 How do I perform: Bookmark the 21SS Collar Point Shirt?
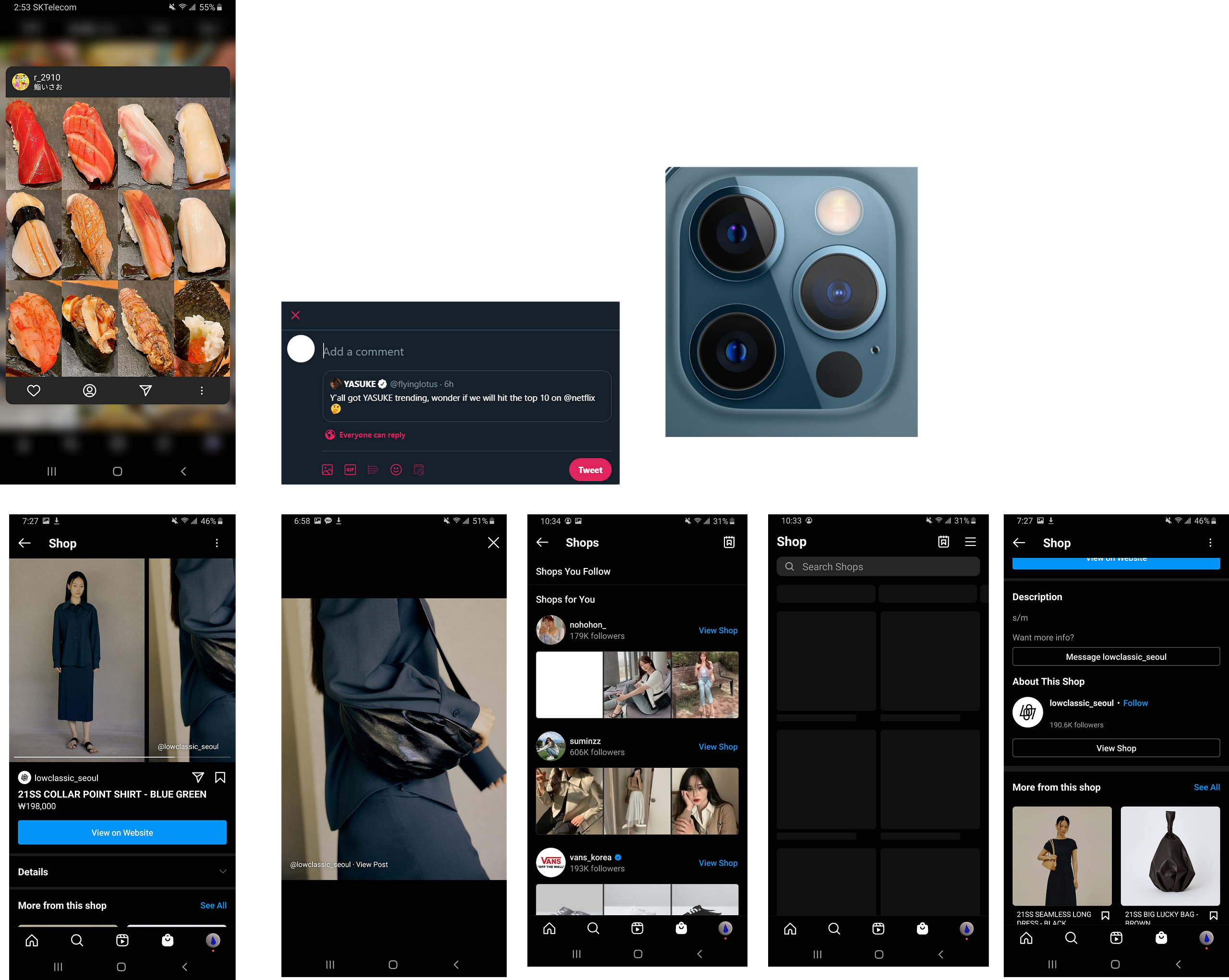point(220,778)
